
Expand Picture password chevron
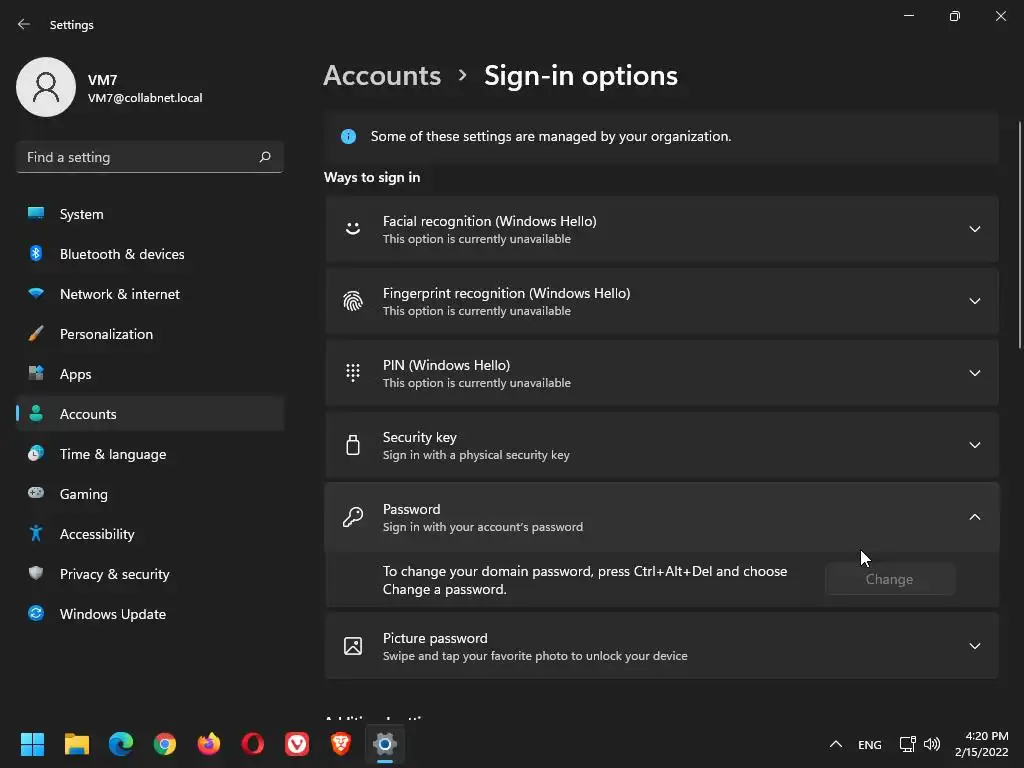[974, 646]
